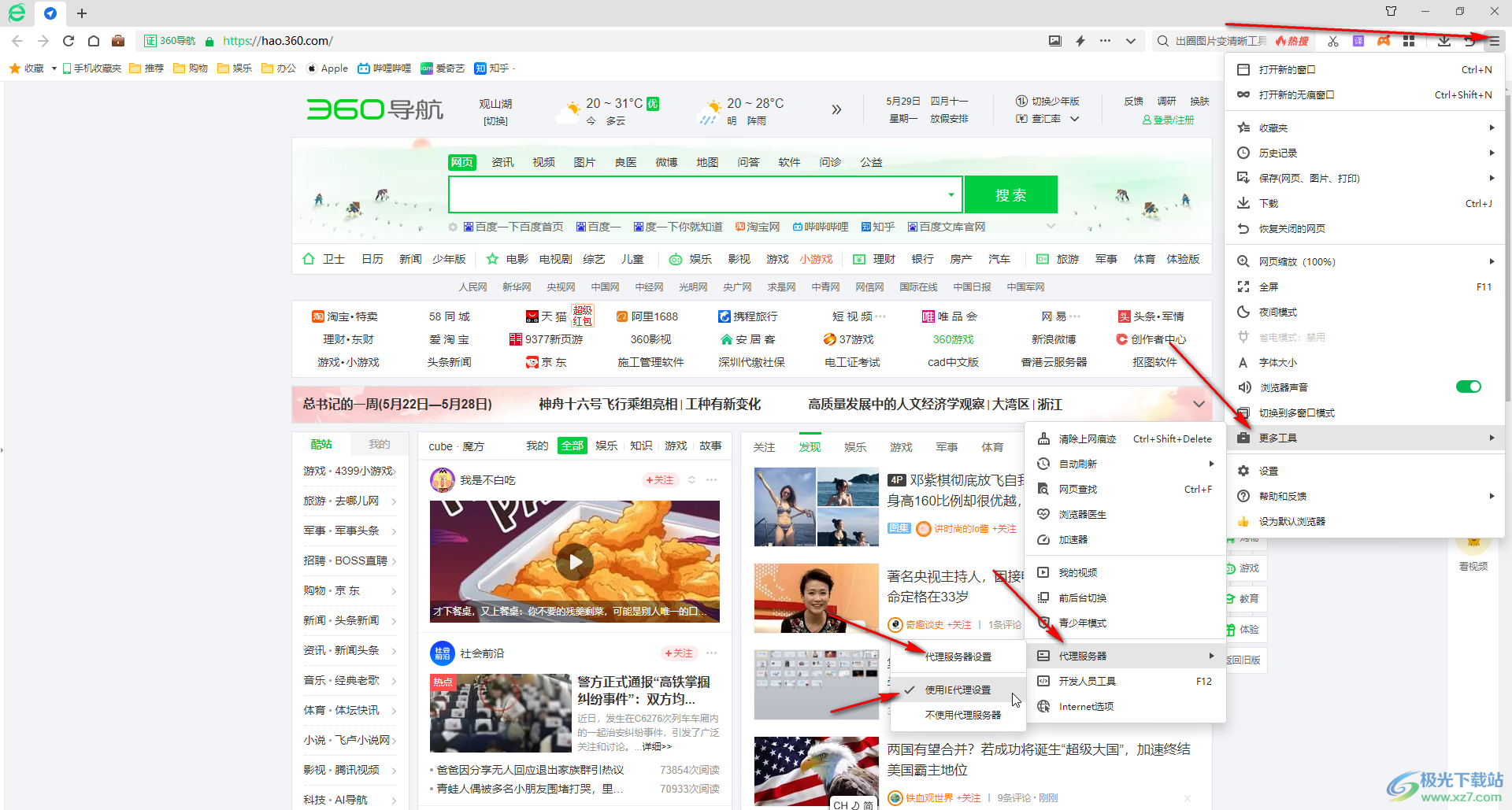Expand the weather forecast double arrow
The image size is (1512, 810).
pos(836,109)
